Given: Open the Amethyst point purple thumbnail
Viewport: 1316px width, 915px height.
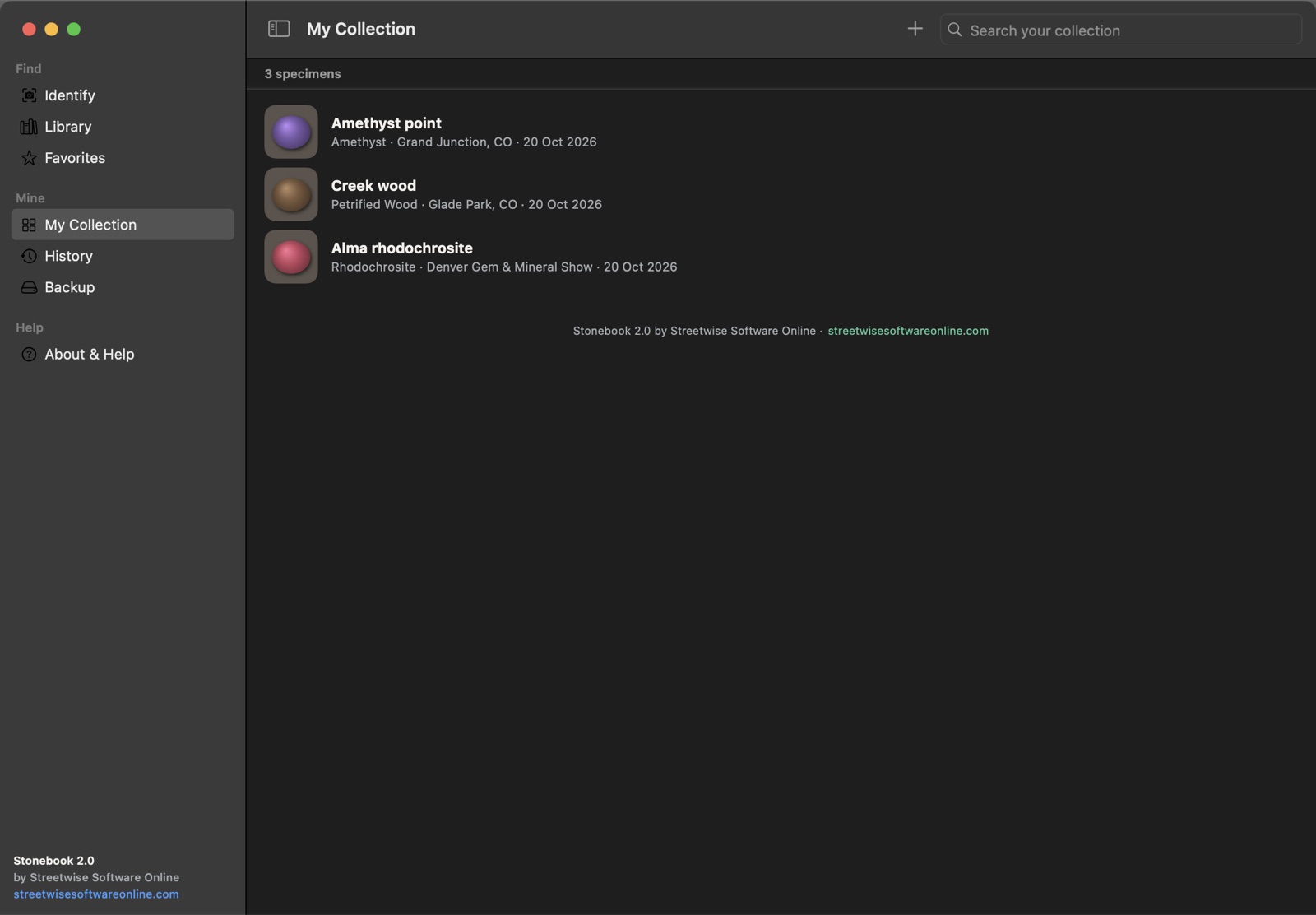Looking at the screenshot, I should click(291, 132).
